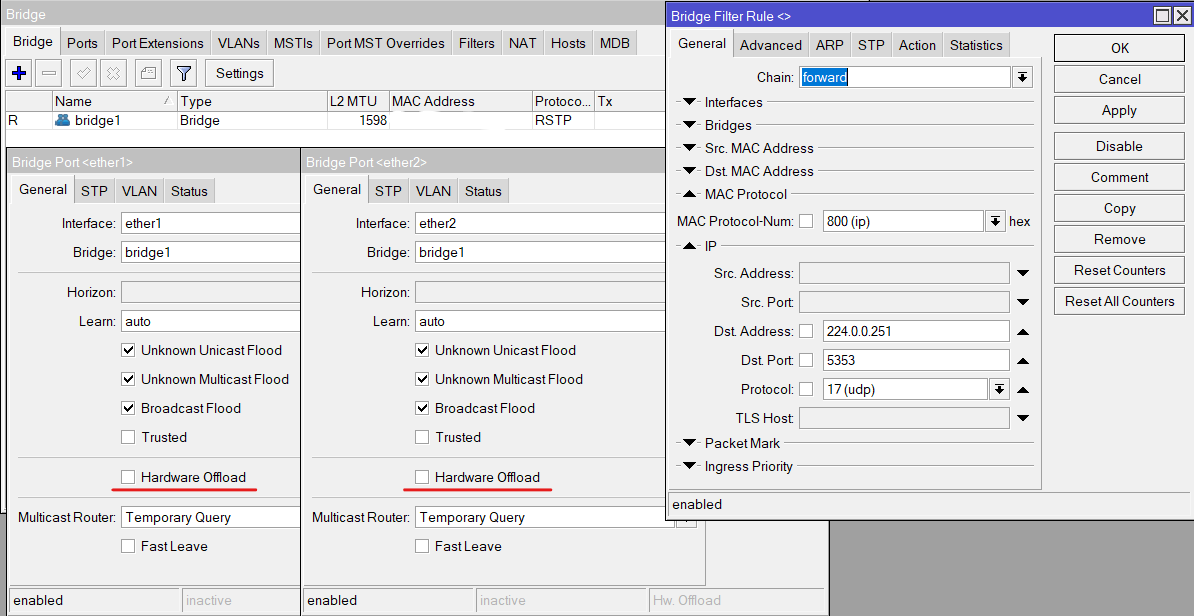The height and width of the screenshot is (616, 1194).
Task: Switch to Advanced tab in filter rule
Action: (771, 46)
